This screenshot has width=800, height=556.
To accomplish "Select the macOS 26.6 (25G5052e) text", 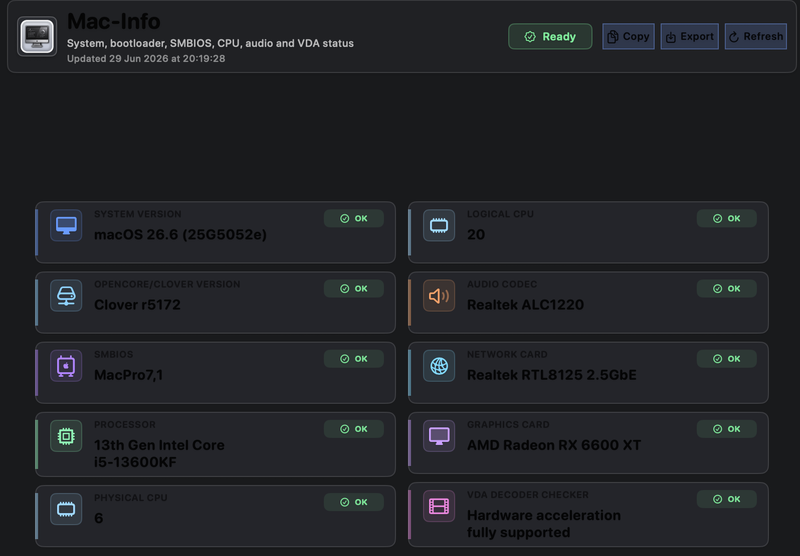I will click(x=181, y=235).
